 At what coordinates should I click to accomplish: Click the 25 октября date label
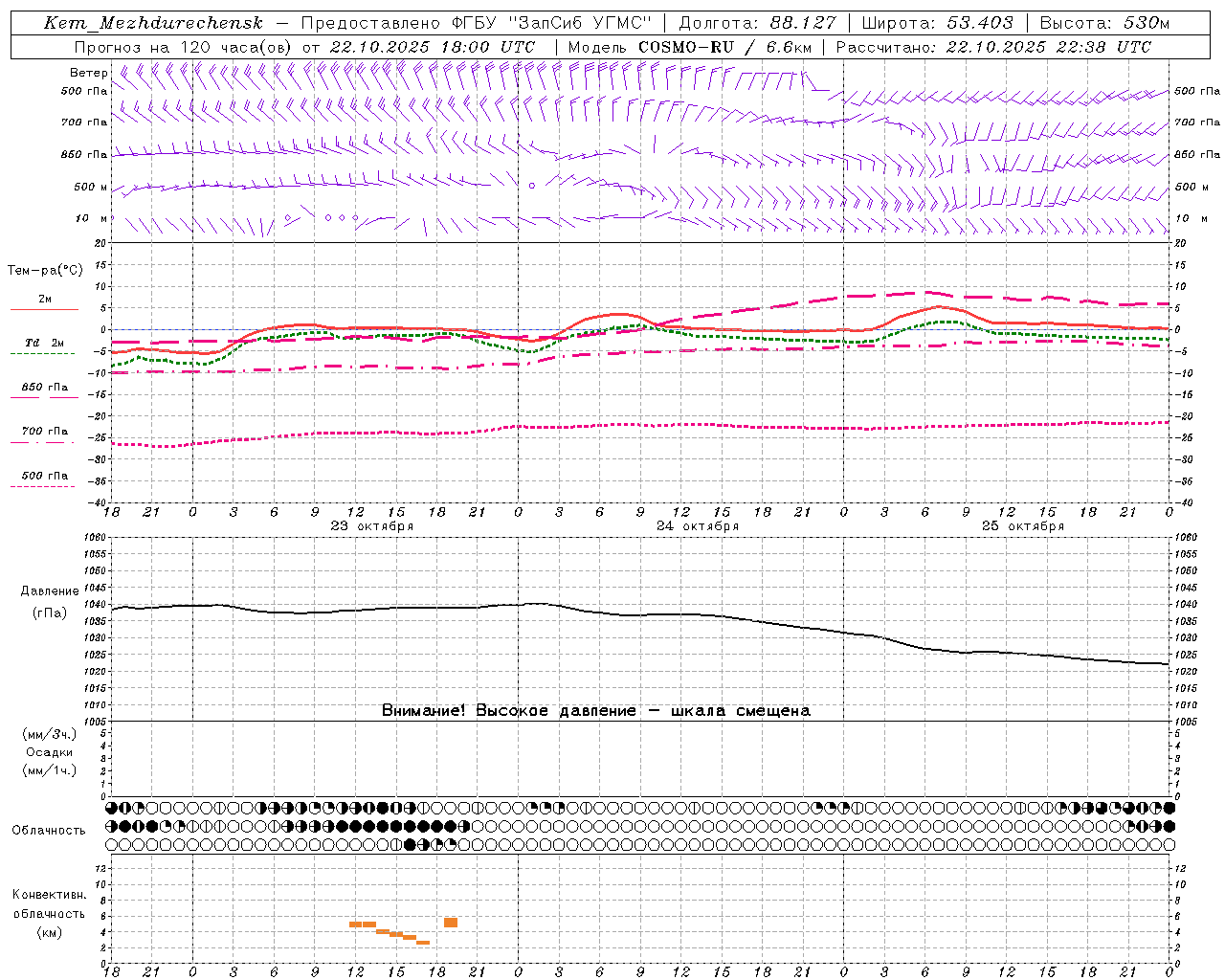point(1023,526)
